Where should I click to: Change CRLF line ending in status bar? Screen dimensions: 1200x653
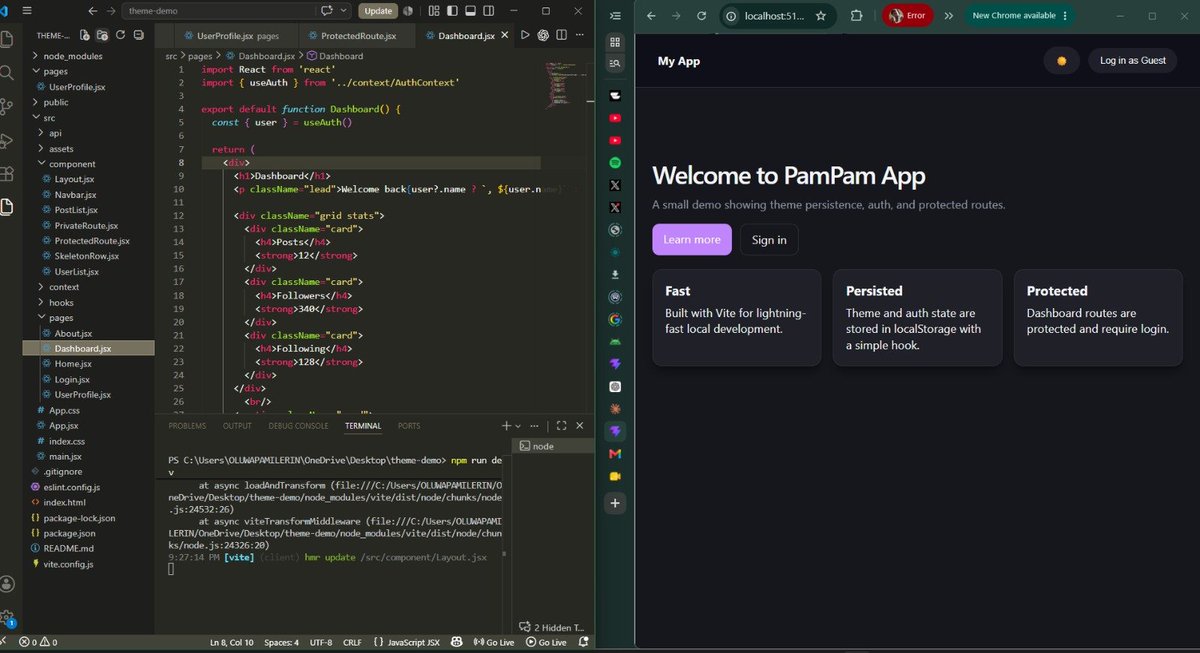(x=352, y=642)
